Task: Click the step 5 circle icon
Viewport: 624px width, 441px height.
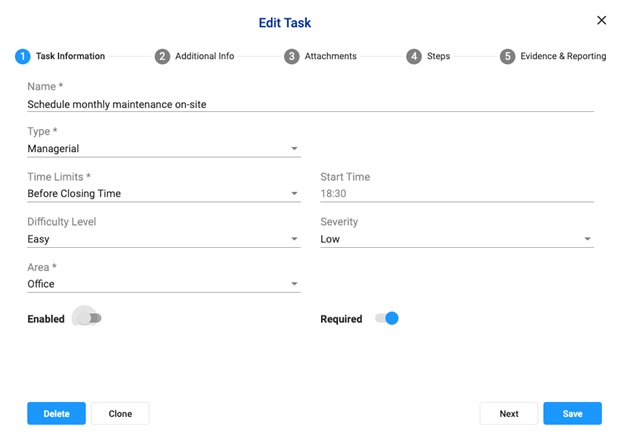Action: click(507, 56)
